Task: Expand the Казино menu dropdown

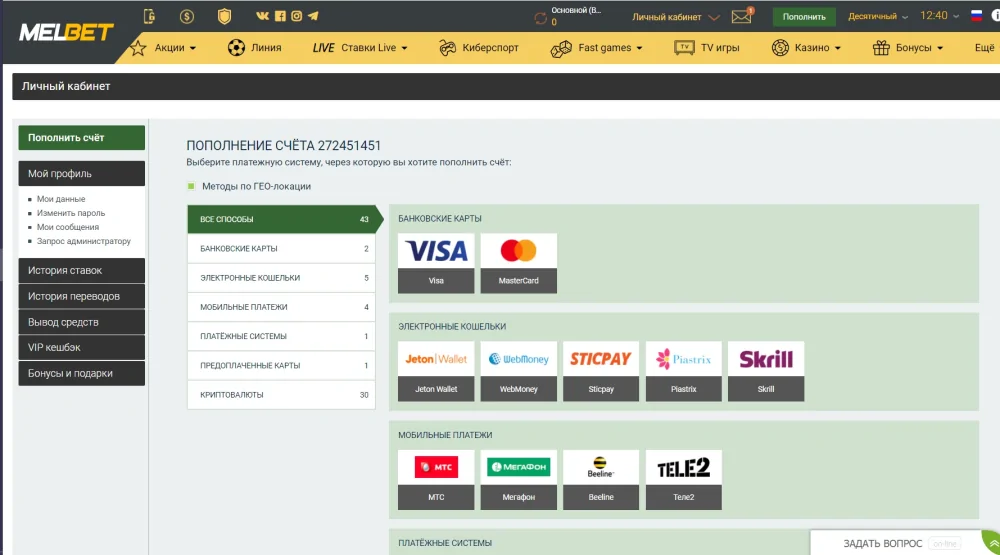Action: click(806, 48)
